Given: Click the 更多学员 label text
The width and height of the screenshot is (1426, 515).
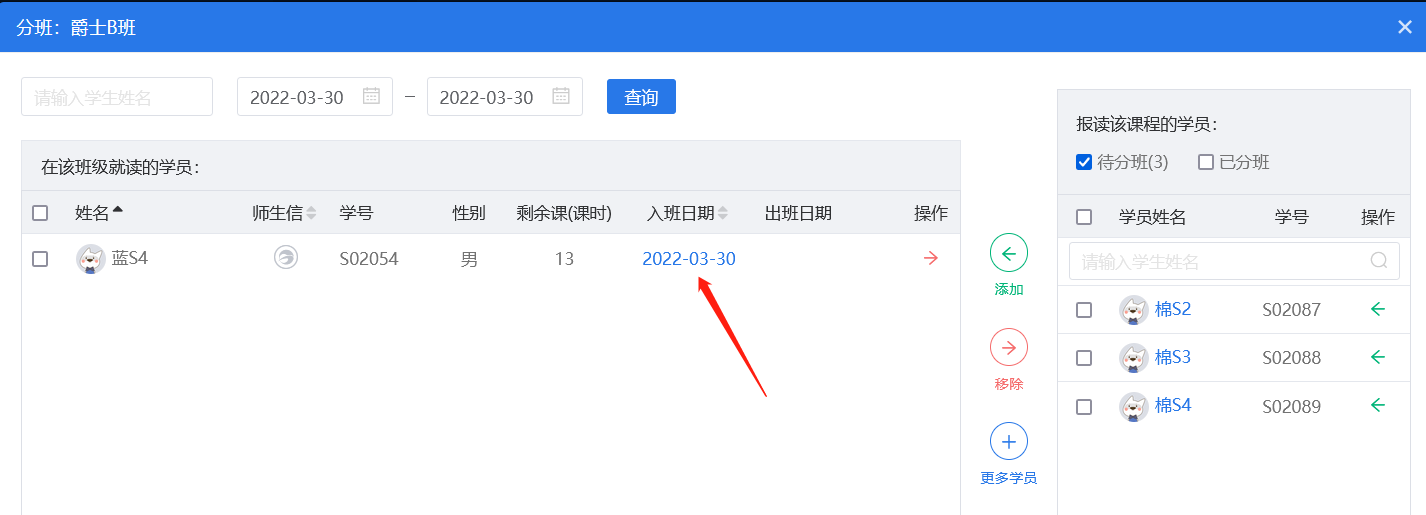Looking at the screenshot, I should (1008, 478).
